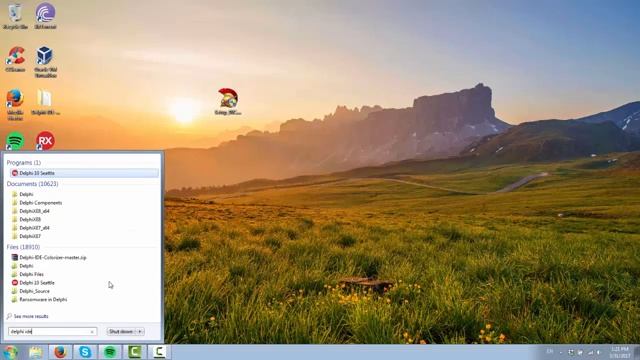Select the red helmet icon on the desktop
The height and width of the screenshot is (360, 640).
[228, 101]
